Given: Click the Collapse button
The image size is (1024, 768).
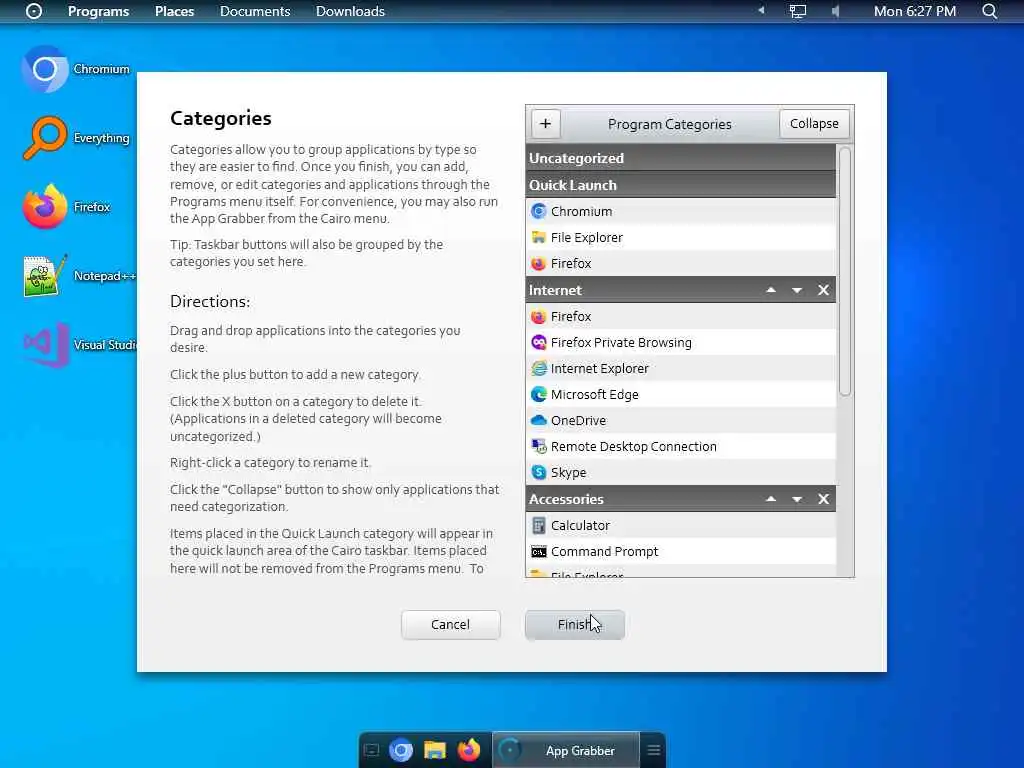Looking at the screenshot, I should point(814,123).
